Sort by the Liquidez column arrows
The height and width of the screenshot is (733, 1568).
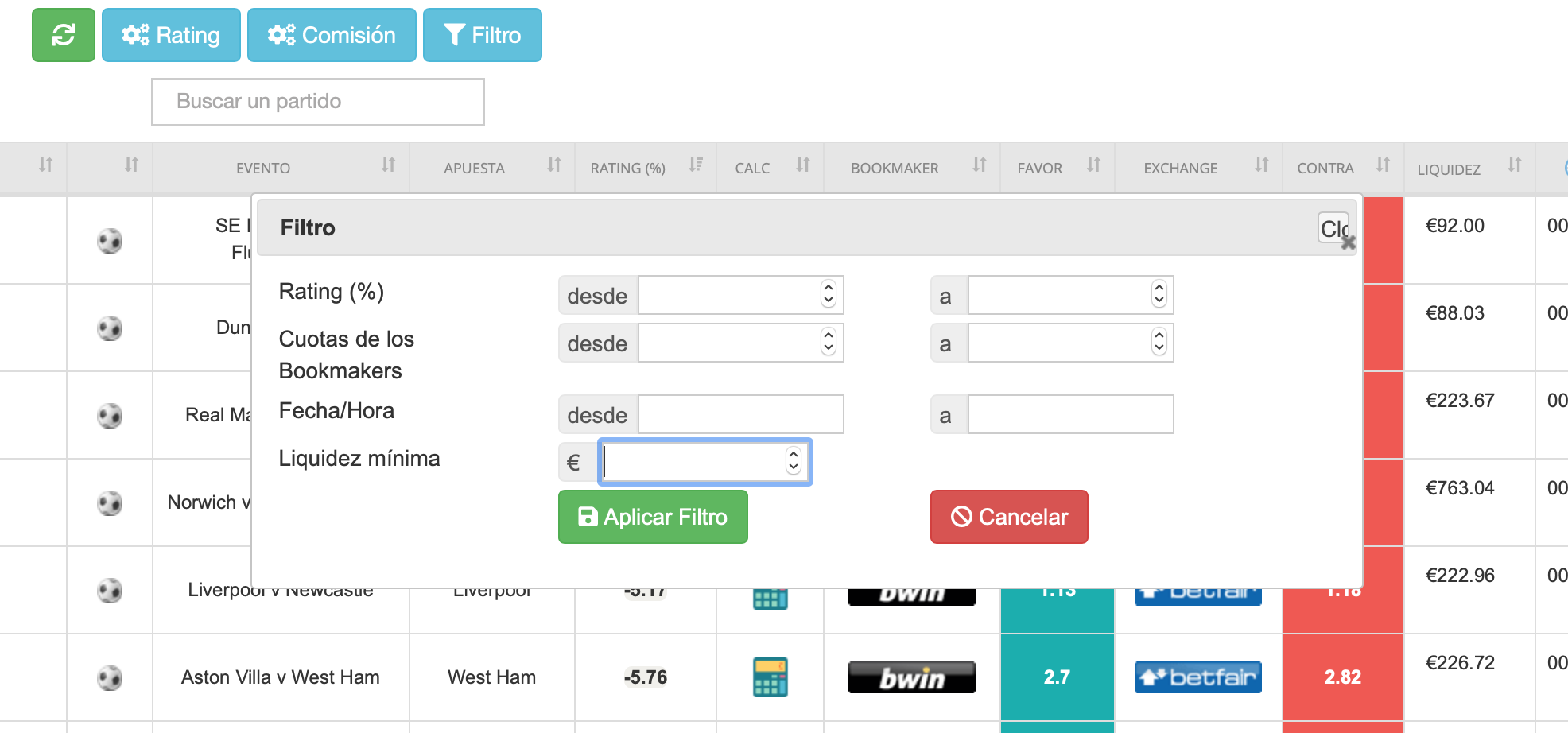coord(1514,165)
